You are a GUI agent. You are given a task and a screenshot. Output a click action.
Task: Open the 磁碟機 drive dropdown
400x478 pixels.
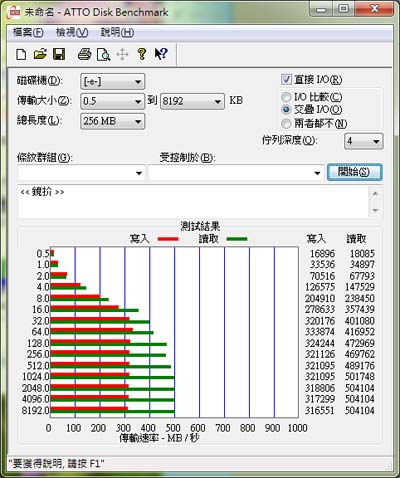(112, 81)
